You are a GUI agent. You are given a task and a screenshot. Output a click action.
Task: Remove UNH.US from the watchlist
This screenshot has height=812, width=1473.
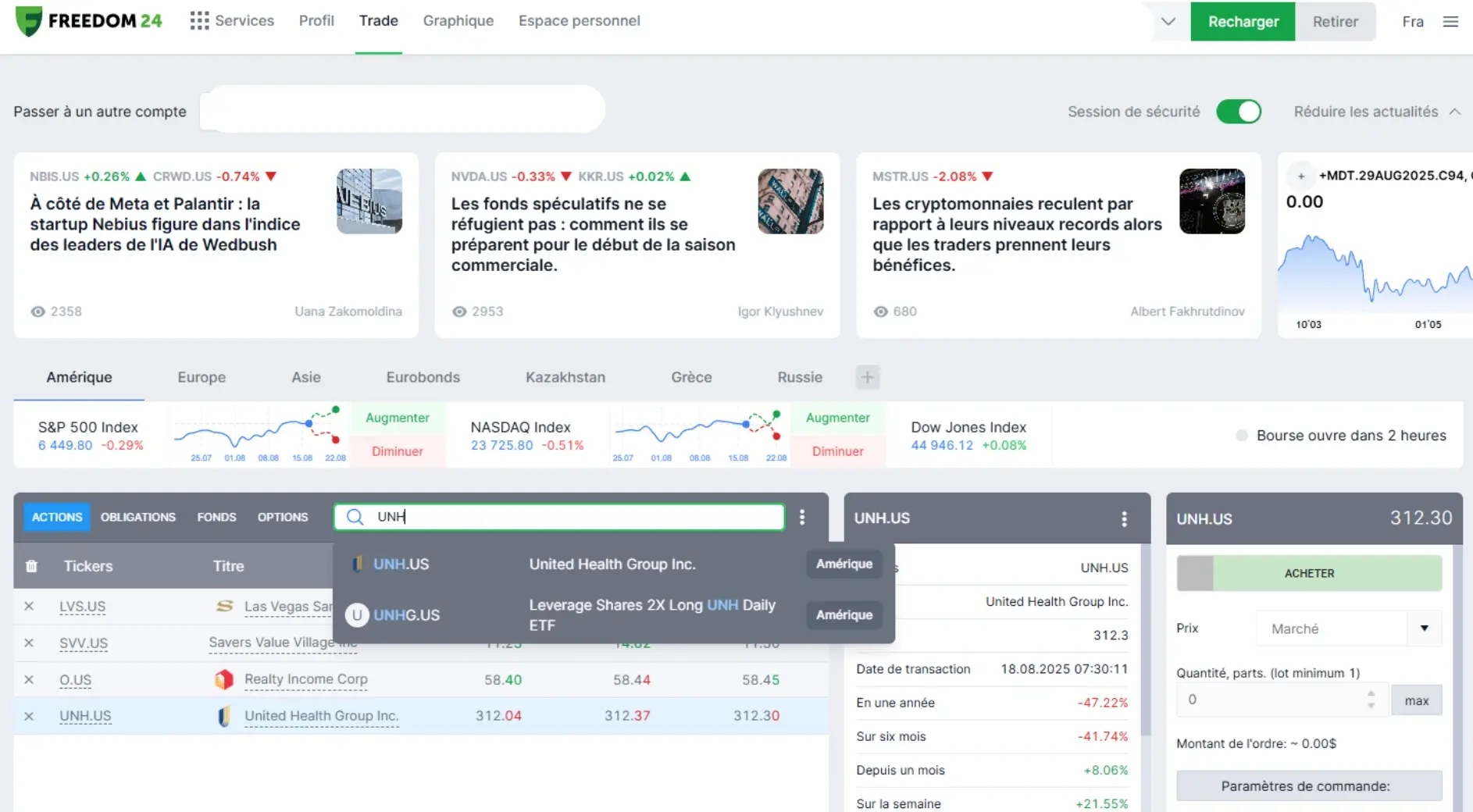(29, 716)
